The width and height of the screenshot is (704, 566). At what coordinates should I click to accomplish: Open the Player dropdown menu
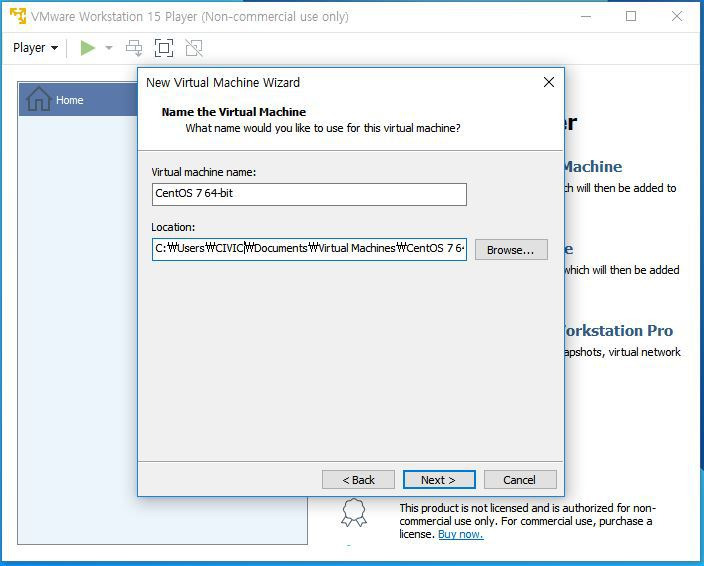[35, 48]
